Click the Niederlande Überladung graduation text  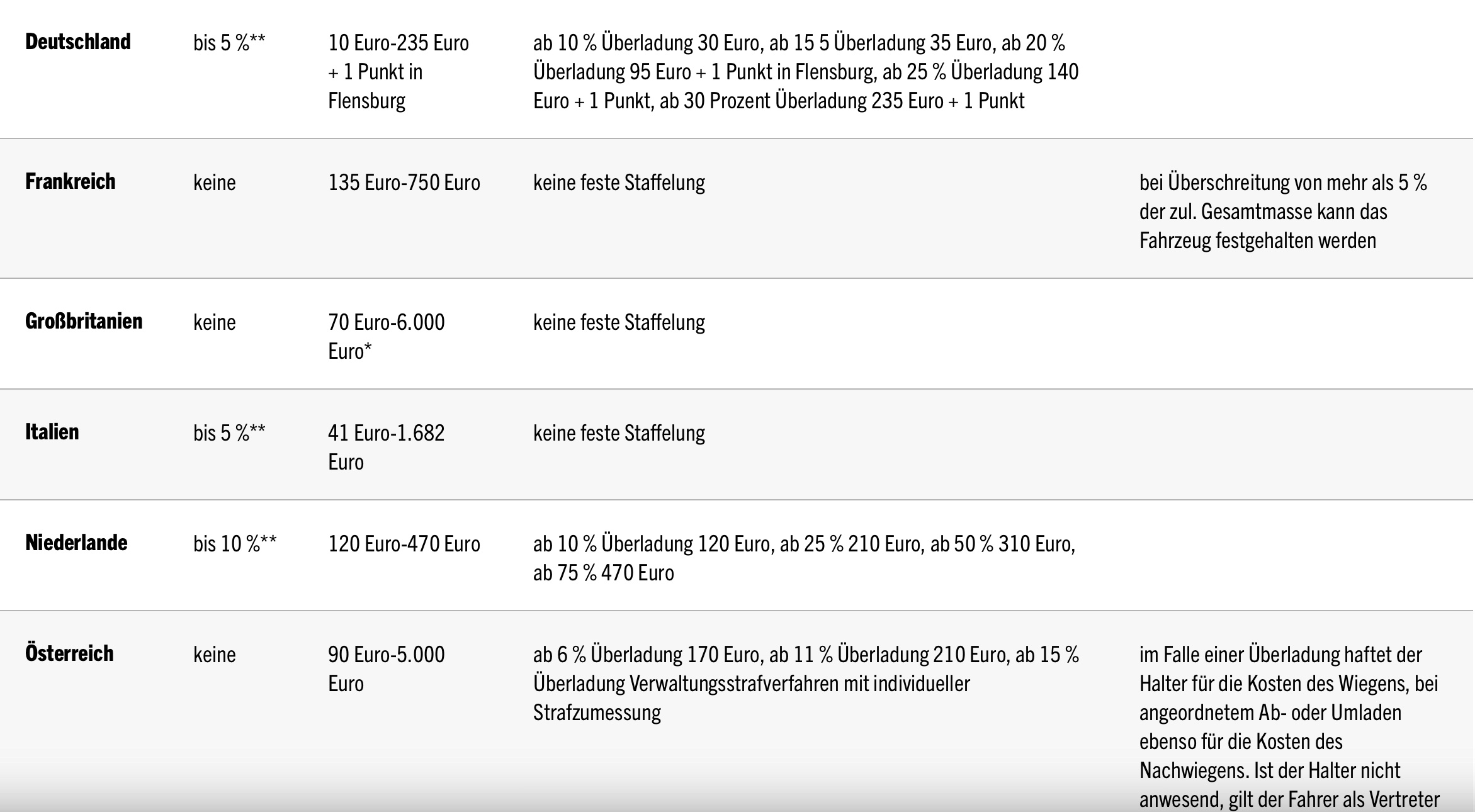[x=804, y=558]
